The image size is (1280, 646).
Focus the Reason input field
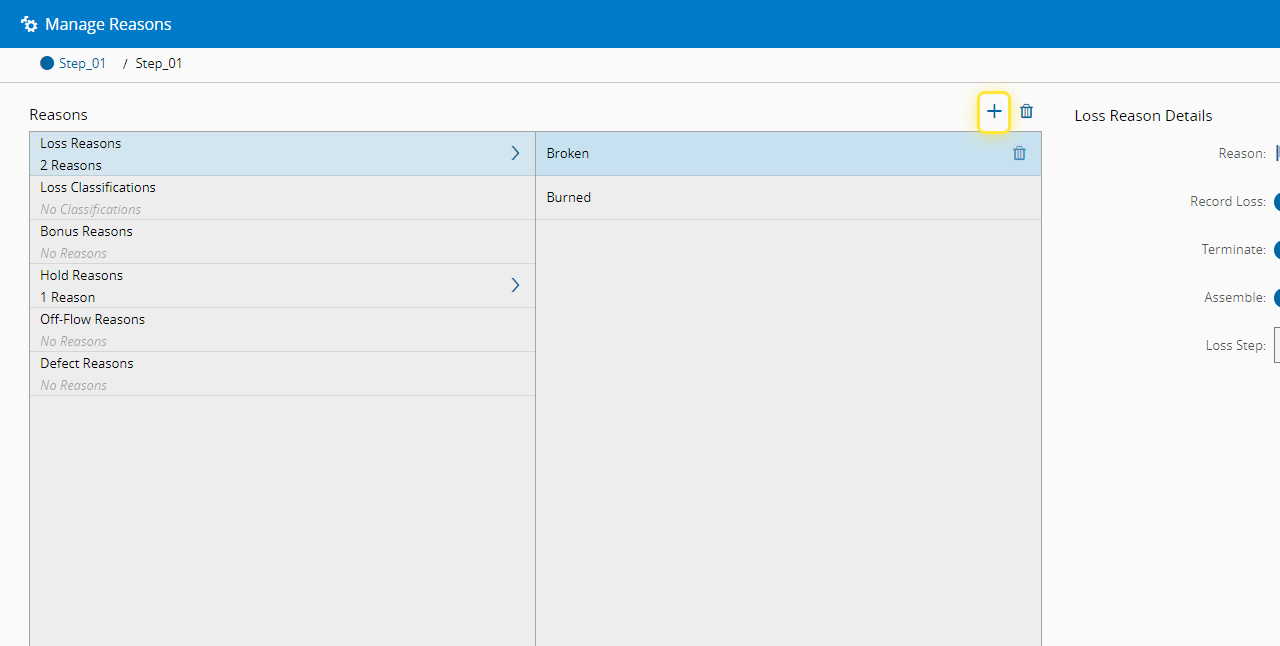click(1277, 153)
